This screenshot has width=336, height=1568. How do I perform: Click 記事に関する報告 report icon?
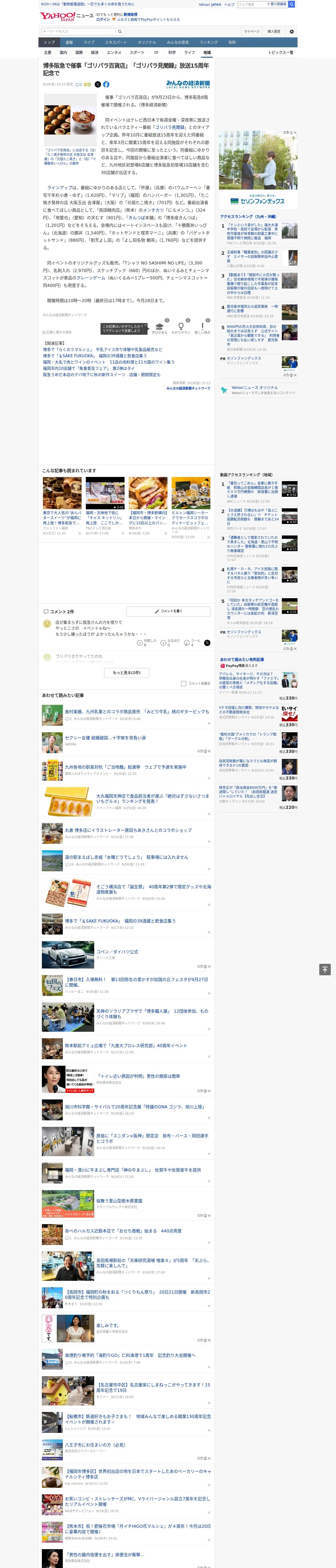pos(57,332)
